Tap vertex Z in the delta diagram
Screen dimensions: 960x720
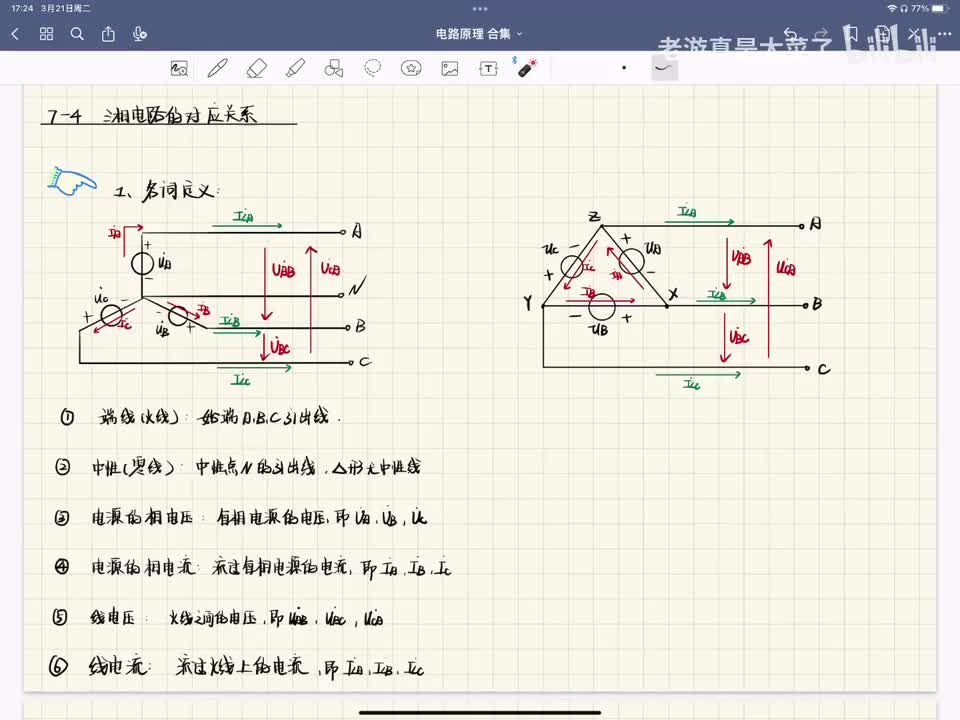[594, 216]
